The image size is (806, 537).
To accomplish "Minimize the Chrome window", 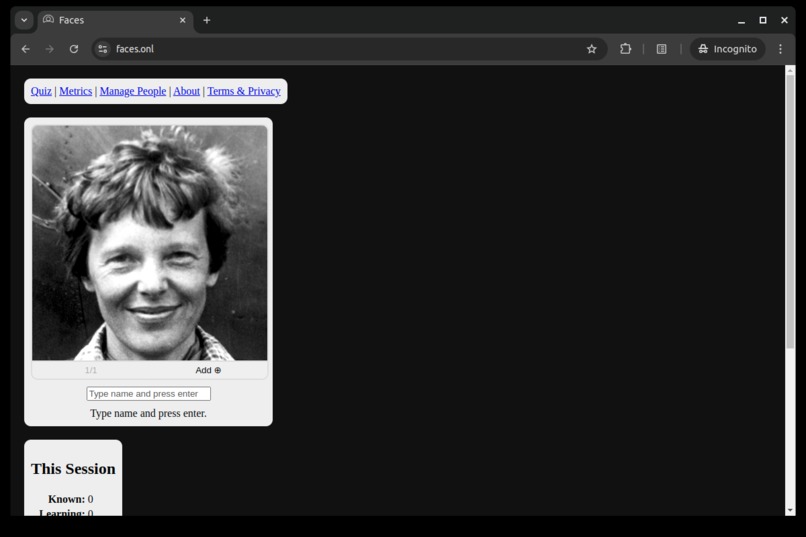I will tap(741, 20).
